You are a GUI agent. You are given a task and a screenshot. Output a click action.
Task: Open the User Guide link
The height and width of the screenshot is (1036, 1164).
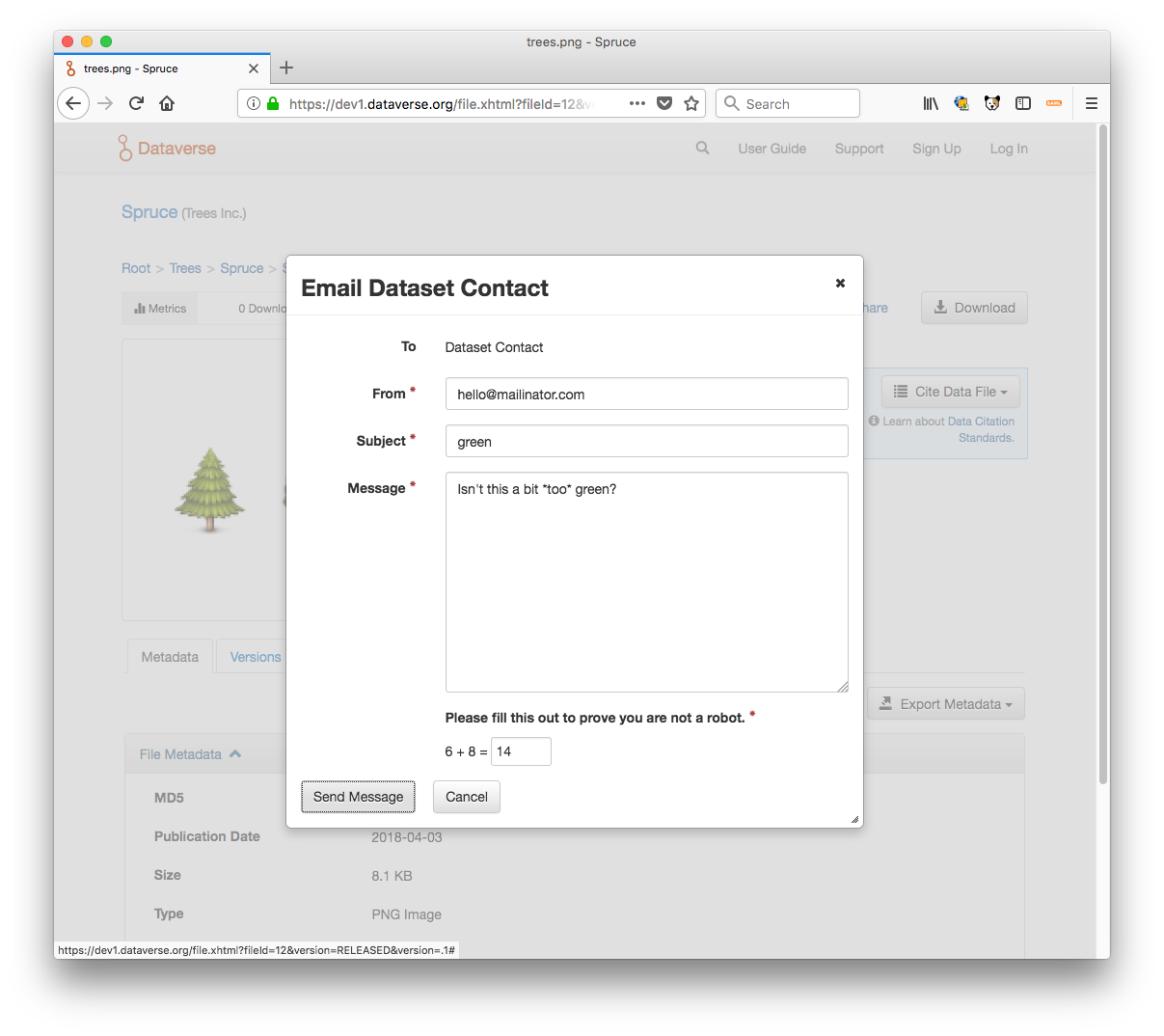[771, 149]
